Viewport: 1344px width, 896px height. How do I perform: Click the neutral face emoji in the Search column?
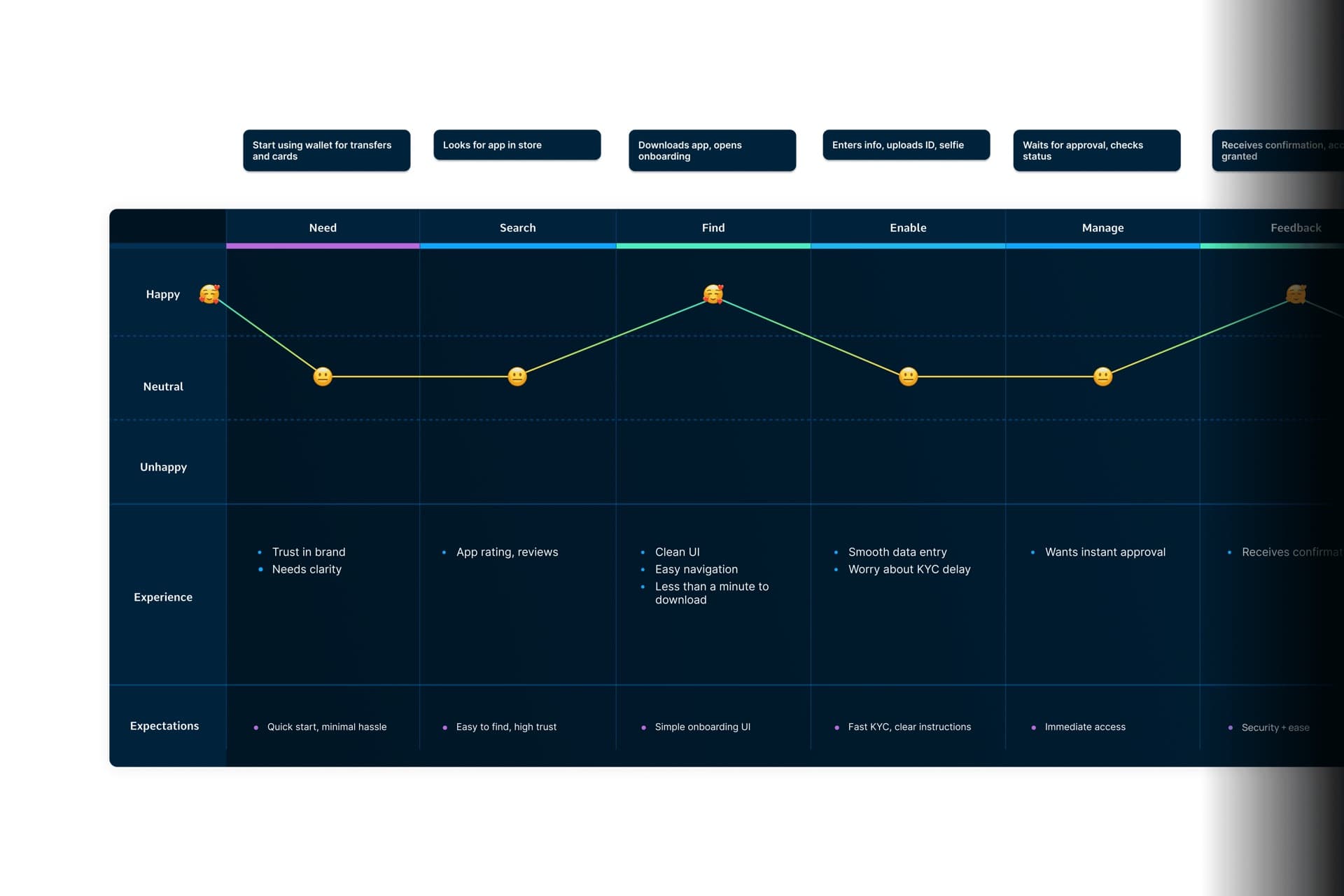click(x=517, y=376)
